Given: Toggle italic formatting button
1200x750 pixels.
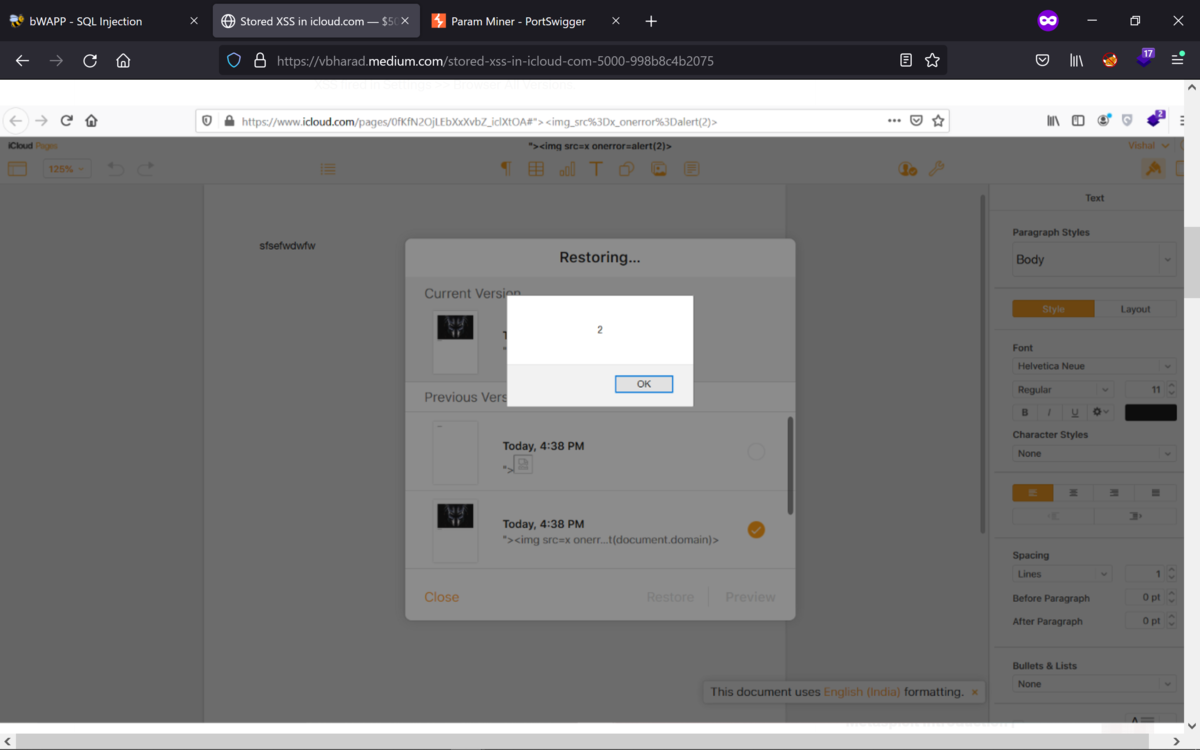Looking at the screenshot, I should point(1049,412).
